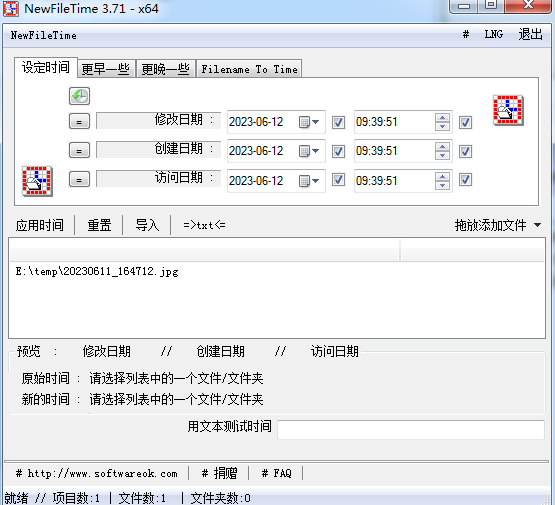
Task: Open the 访问日期 calendar dropdown
Action: (x=309, y=181)
